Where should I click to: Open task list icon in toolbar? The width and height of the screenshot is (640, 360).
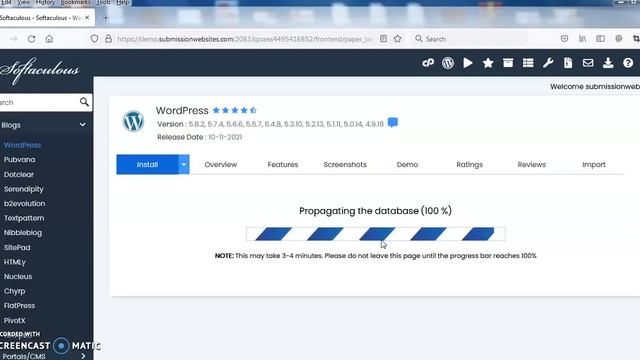[528, 63]
